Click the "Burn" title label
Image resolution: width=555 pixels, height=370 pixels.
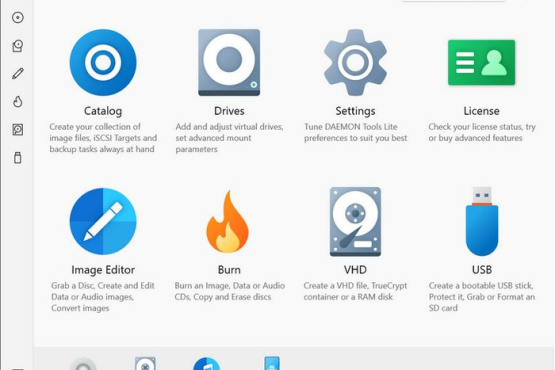coord(229,270)
